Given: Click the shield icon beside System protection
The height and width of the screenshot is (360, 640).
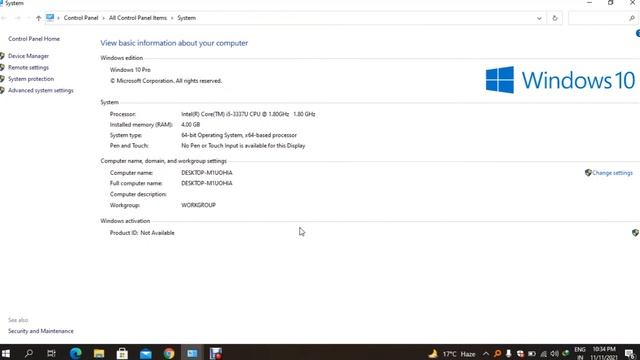Looking at the screenshot, I should pyautogui.click(x=2, y=79).
